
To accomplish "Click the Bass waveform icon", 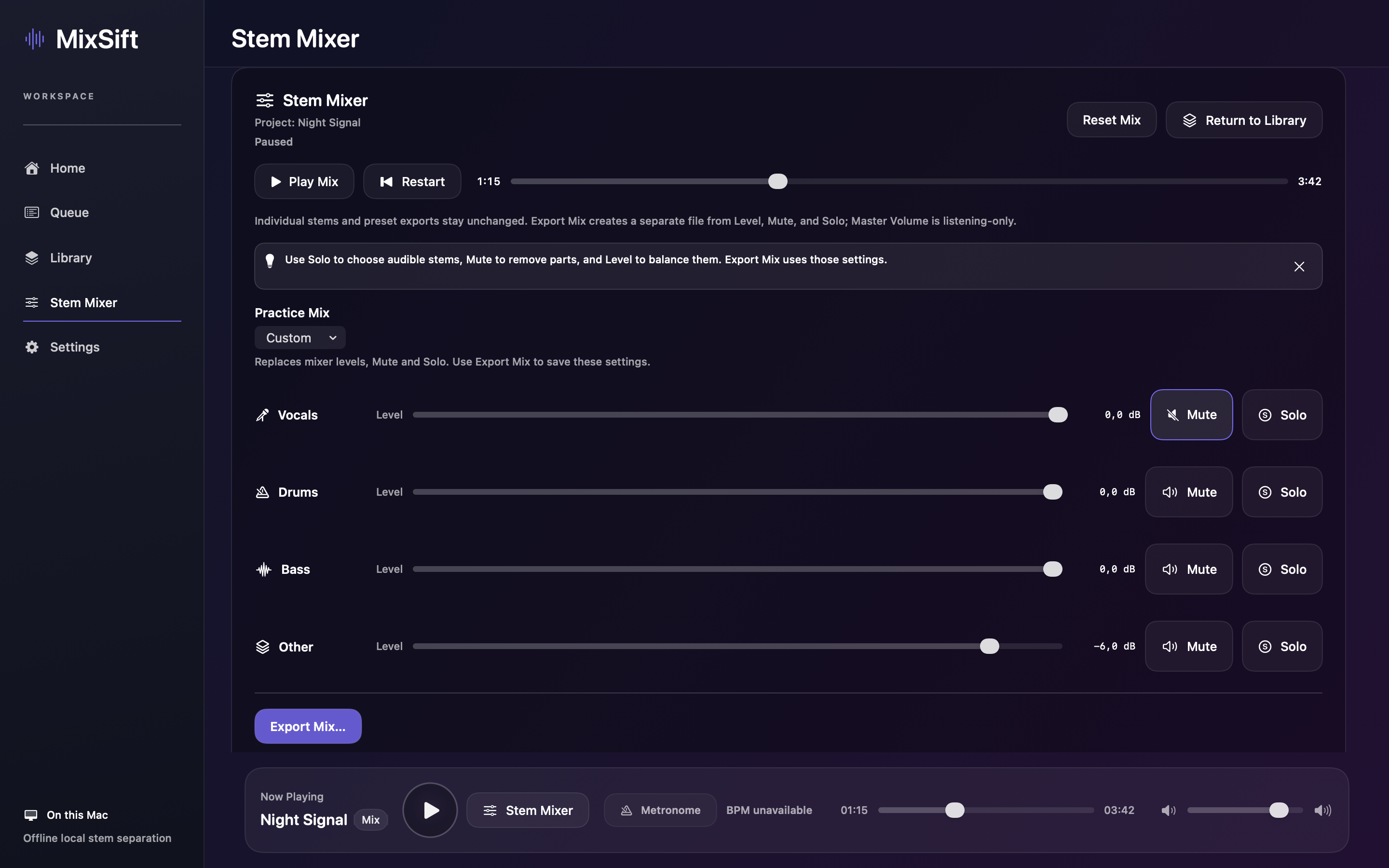I will [263, 570].
